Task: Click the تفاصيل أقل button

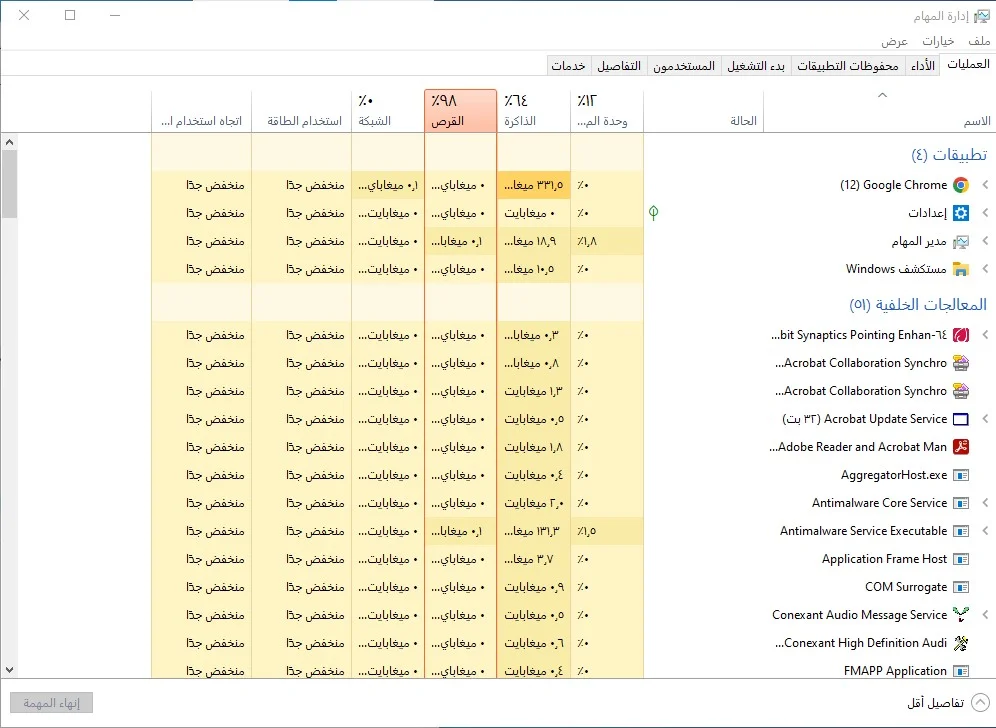Action: (x=948, y=703)
